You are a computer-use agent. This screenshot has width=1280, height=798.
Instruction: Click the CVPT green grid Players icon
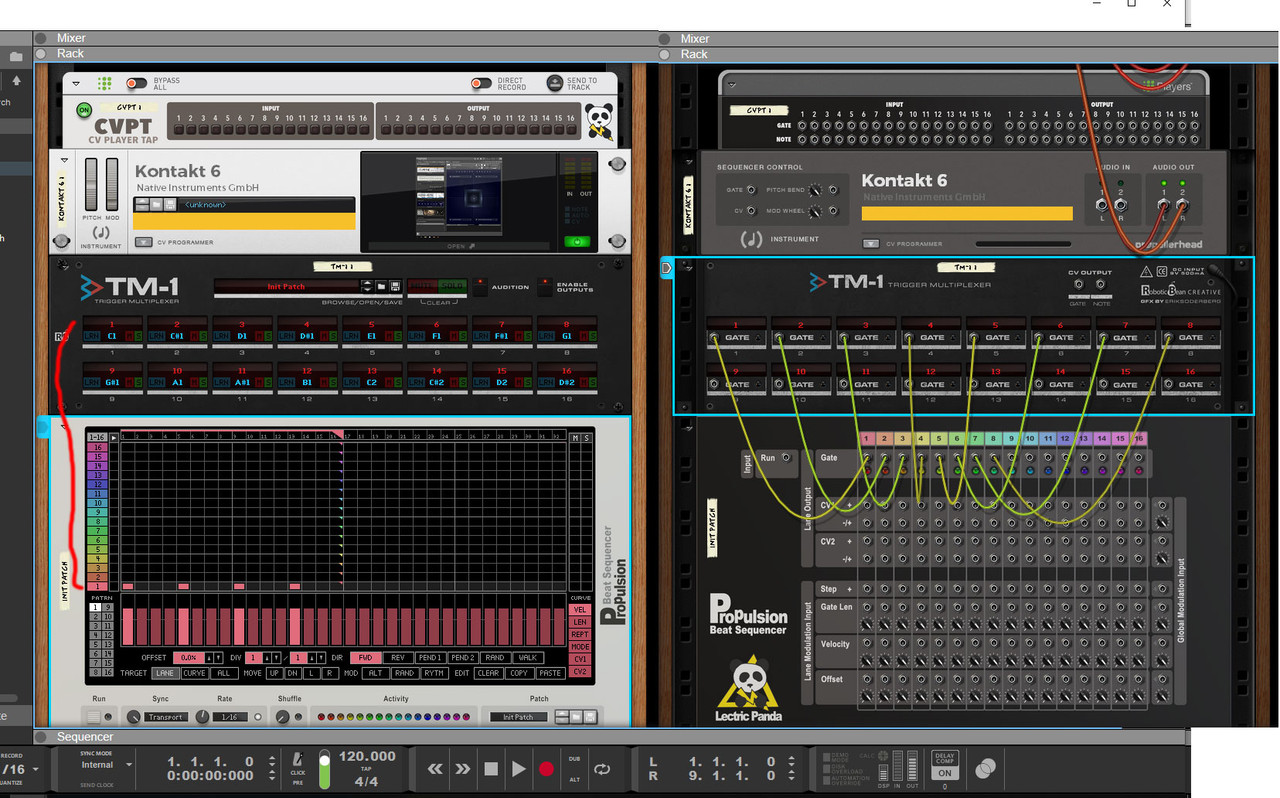pos(105,84)
